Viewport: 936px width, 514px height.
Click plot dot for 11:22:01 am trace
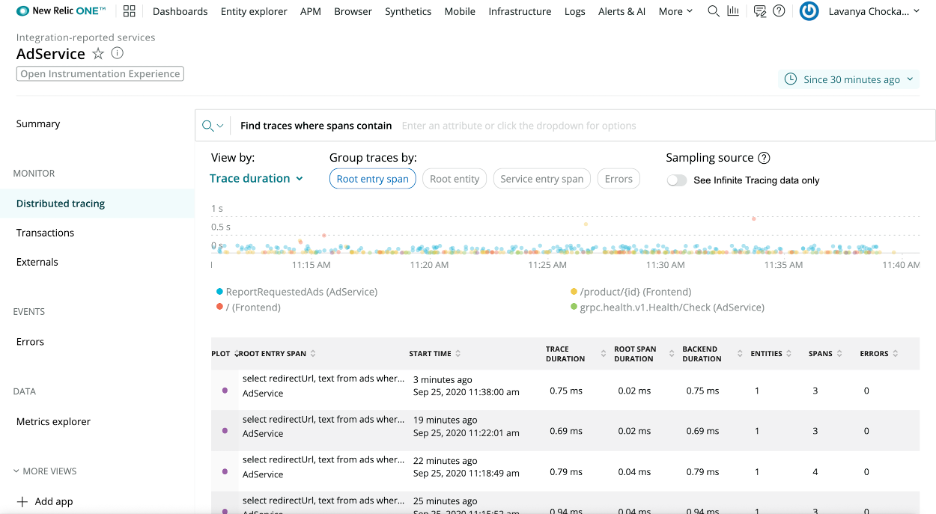224,430
